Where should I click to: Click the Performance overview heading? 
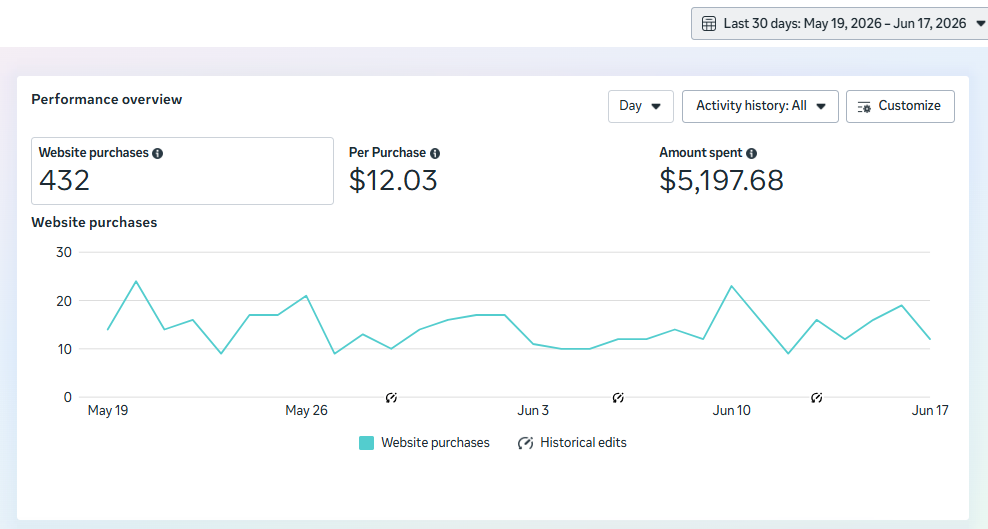[106, 100]
